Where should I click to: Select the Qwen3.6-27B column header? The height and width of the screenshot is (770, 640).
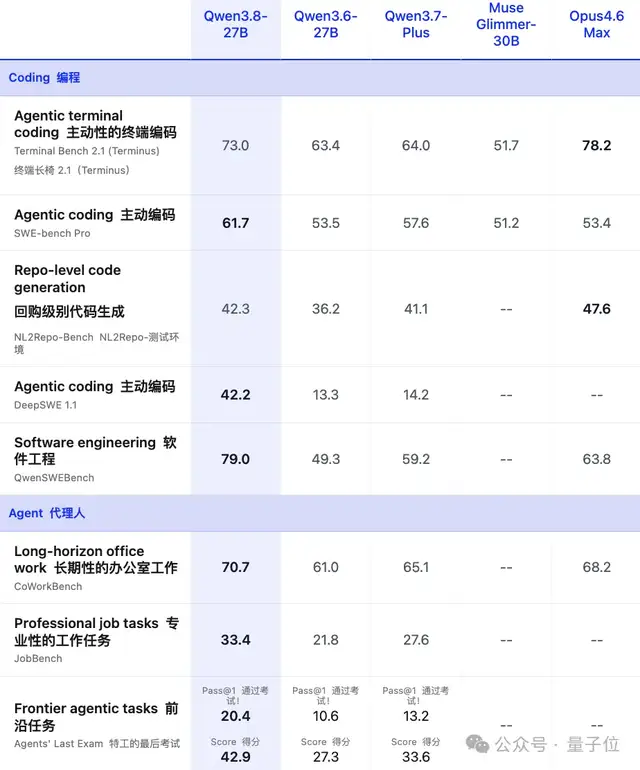coord(326,25)
